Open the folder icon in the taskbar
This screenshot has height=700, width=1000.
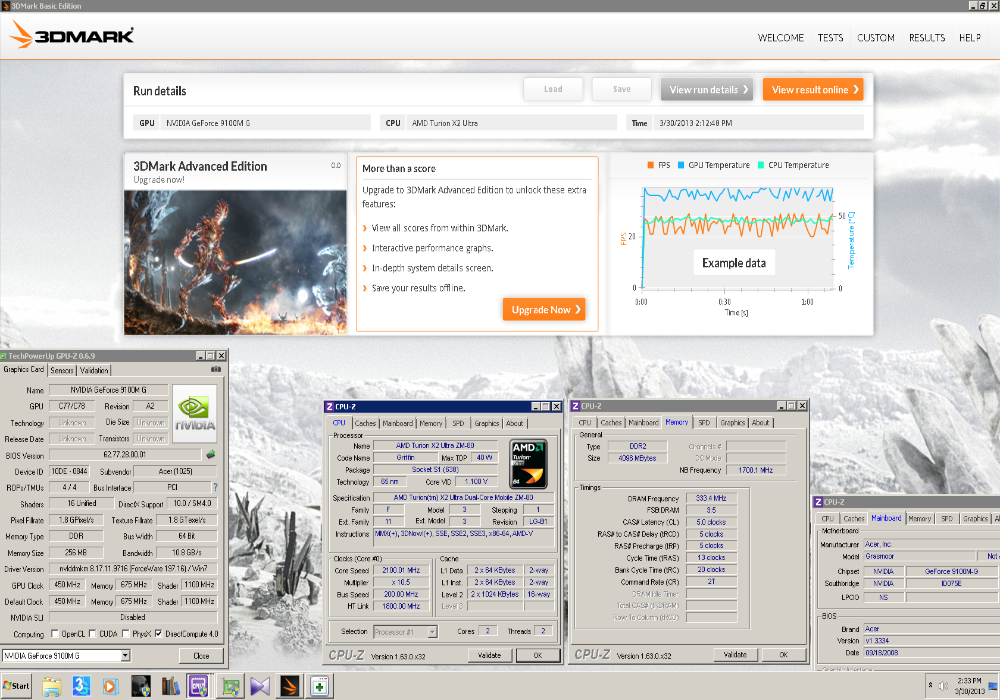coord(51,686)
